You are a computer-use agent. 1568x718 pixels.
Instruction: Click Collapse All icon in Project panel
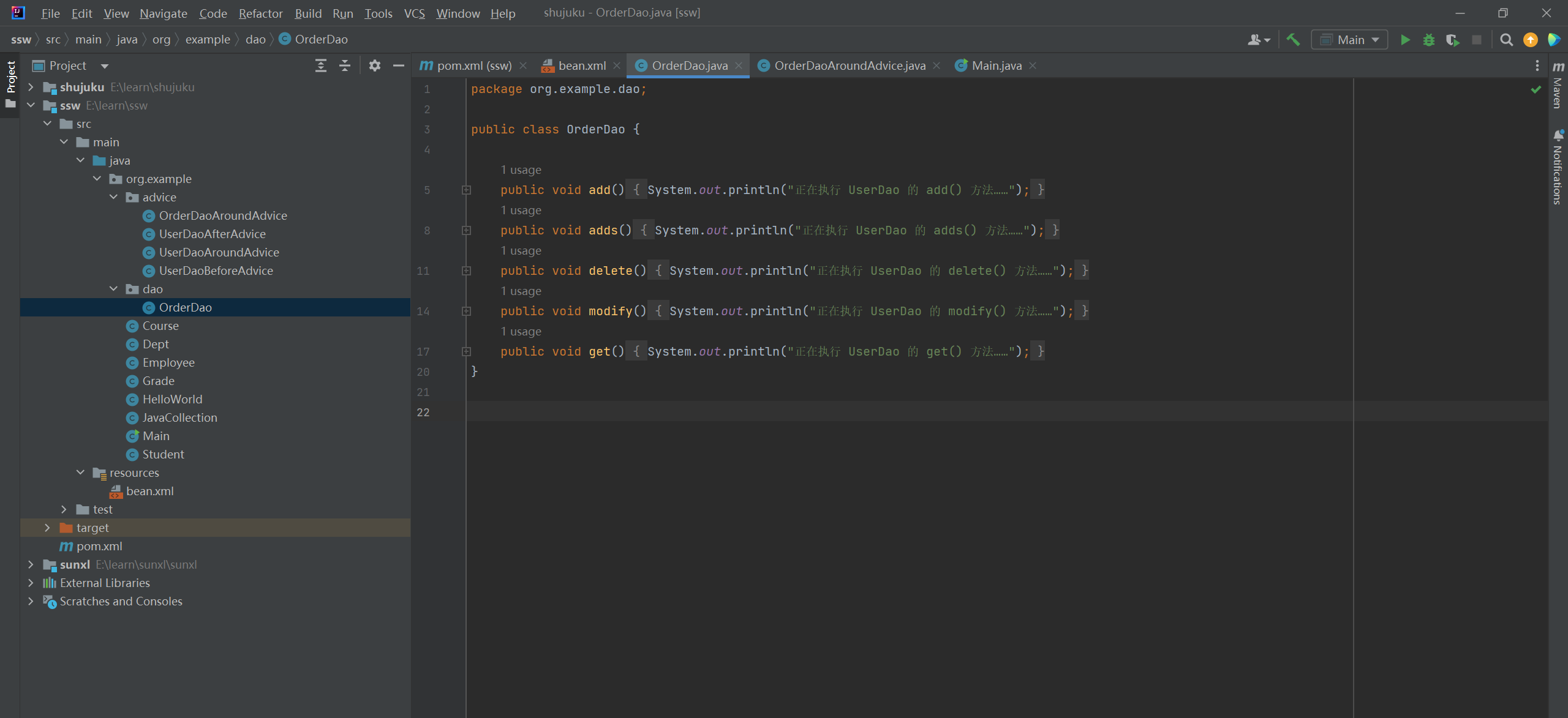(x=345, y=65)
